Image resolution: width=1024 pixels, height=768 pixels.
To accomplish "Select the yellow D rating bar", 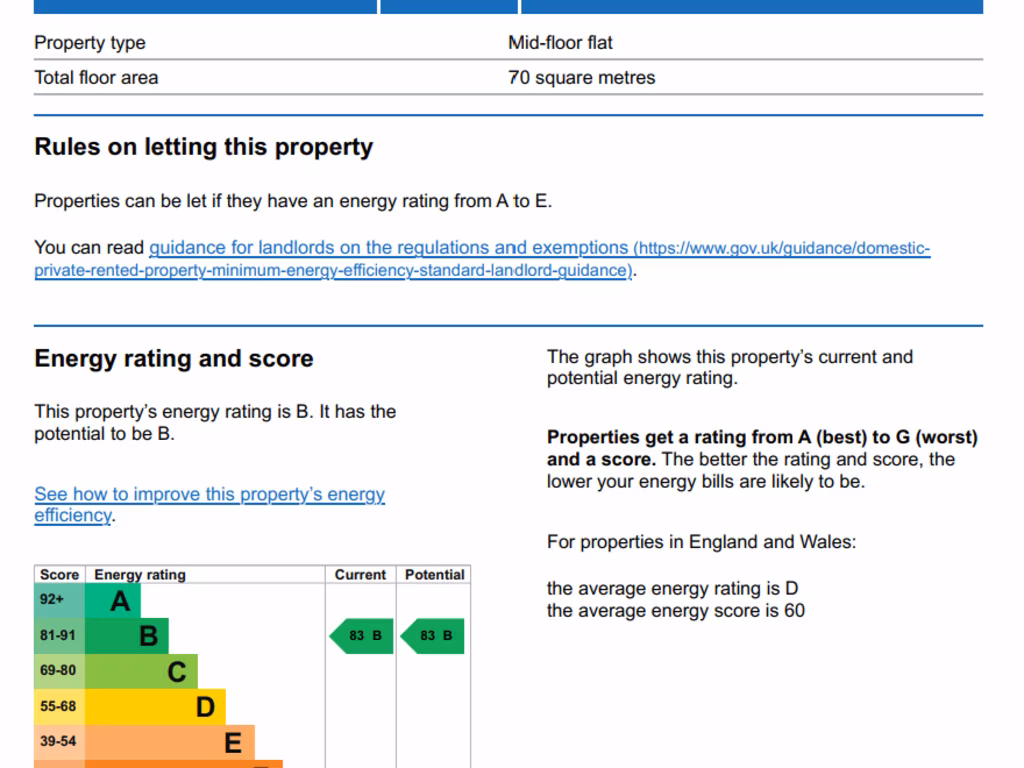I will pyautogui.click(x=156, y=707).
